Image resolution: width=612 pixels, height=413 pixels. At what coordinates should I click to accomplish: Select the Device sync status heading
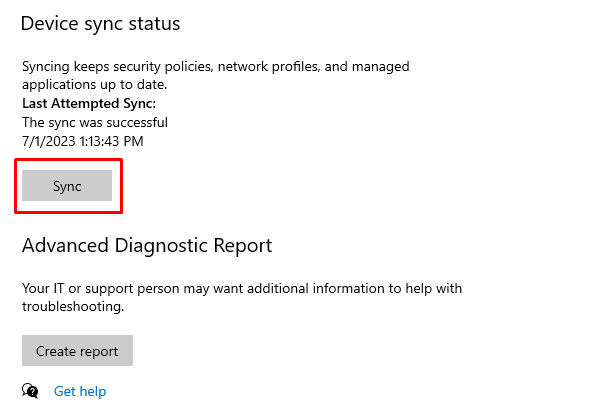(100, 24)
